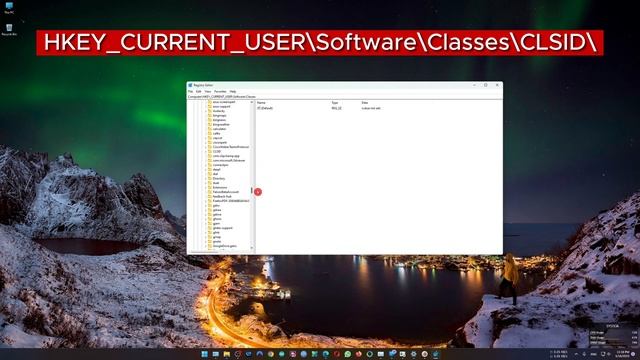Expand the Extensions key node

205,187
